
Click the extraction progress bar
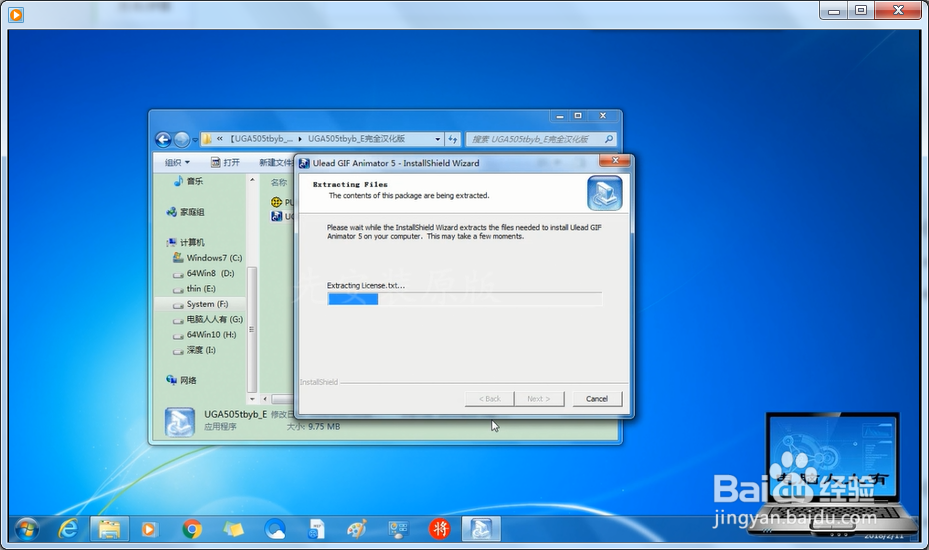pos(464,299)
